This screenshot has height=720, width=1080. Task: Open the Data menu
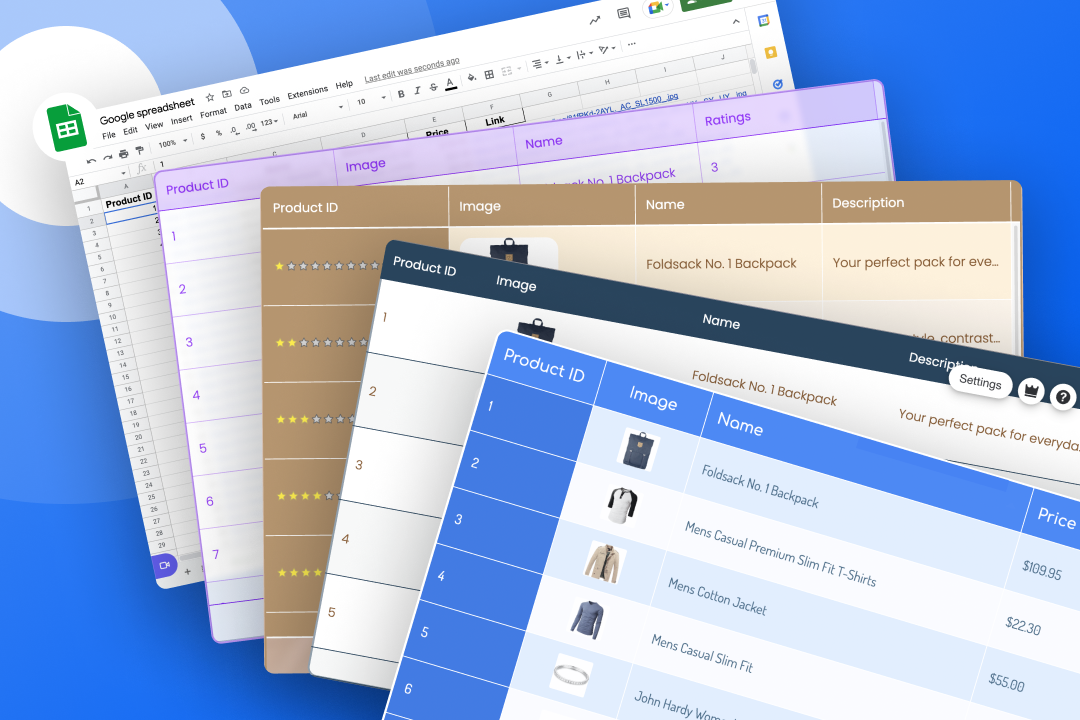(242, 106)
